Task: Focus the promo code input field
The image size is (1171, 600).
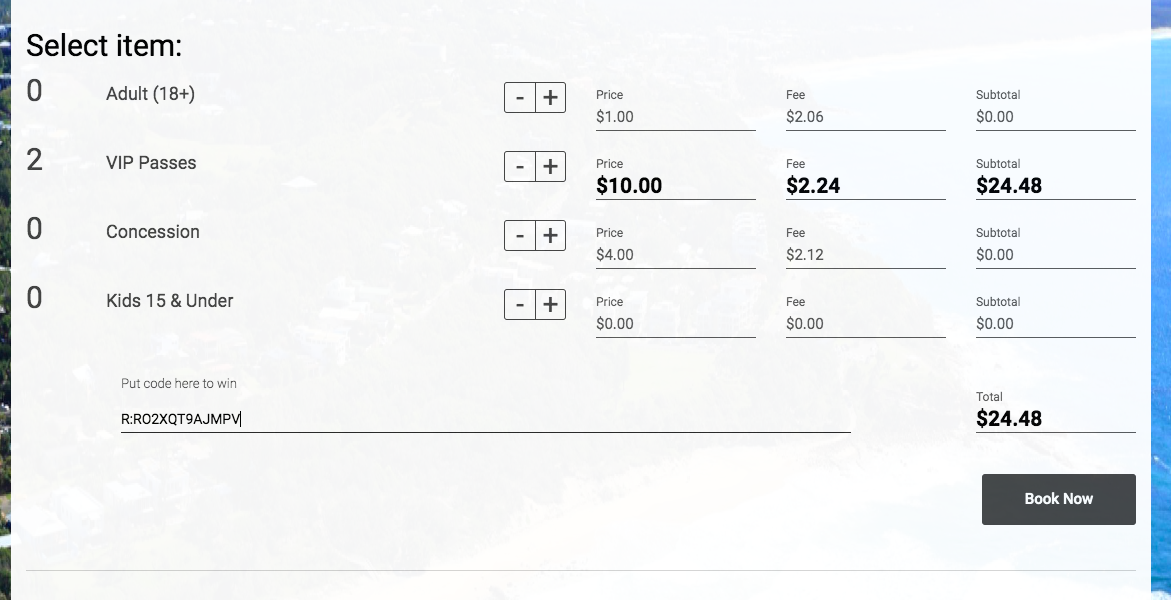Action: (x=485, y=419)
